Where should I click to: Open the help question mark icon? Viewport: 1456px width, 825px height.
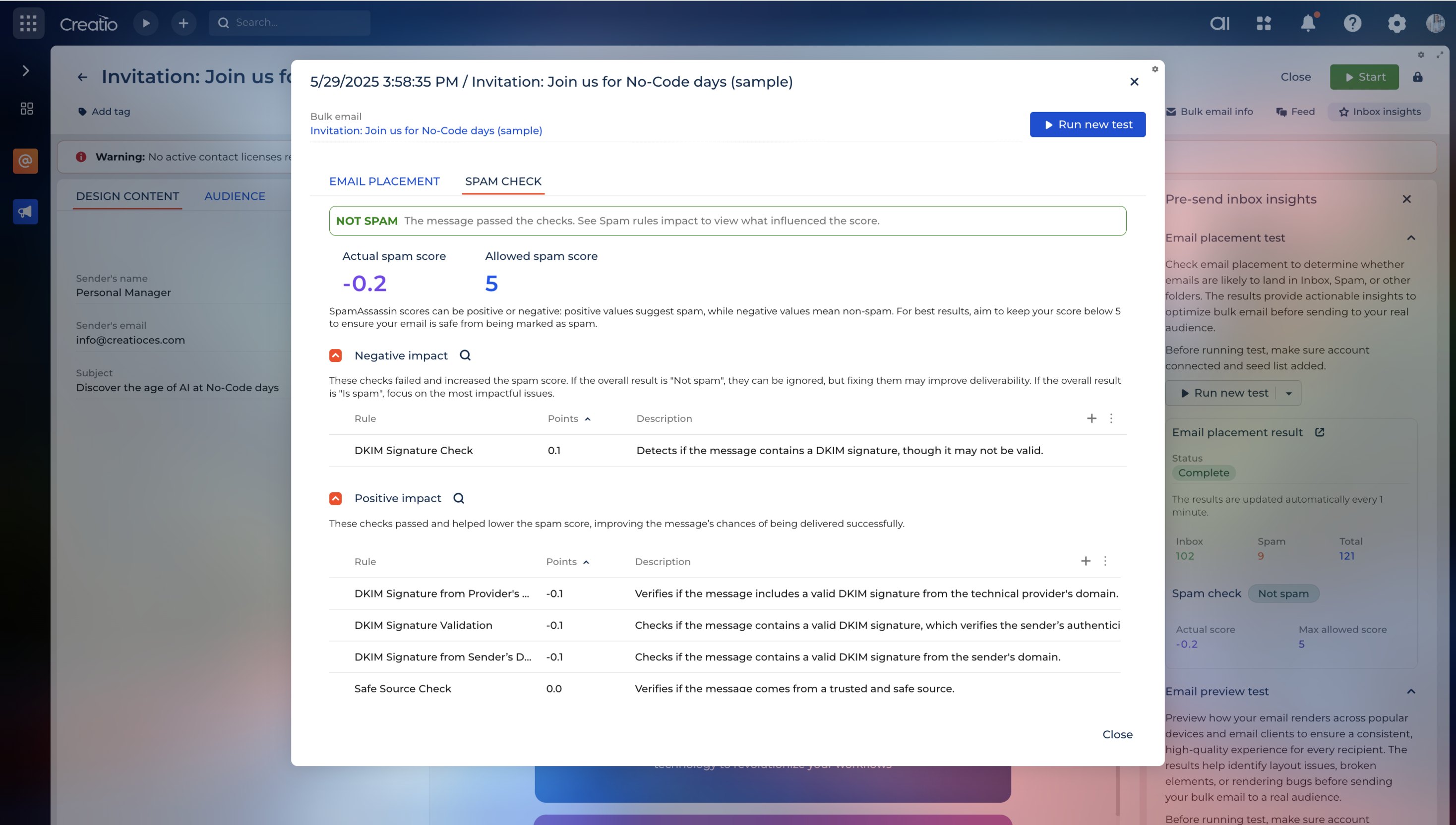click(x=1352, y=23)
